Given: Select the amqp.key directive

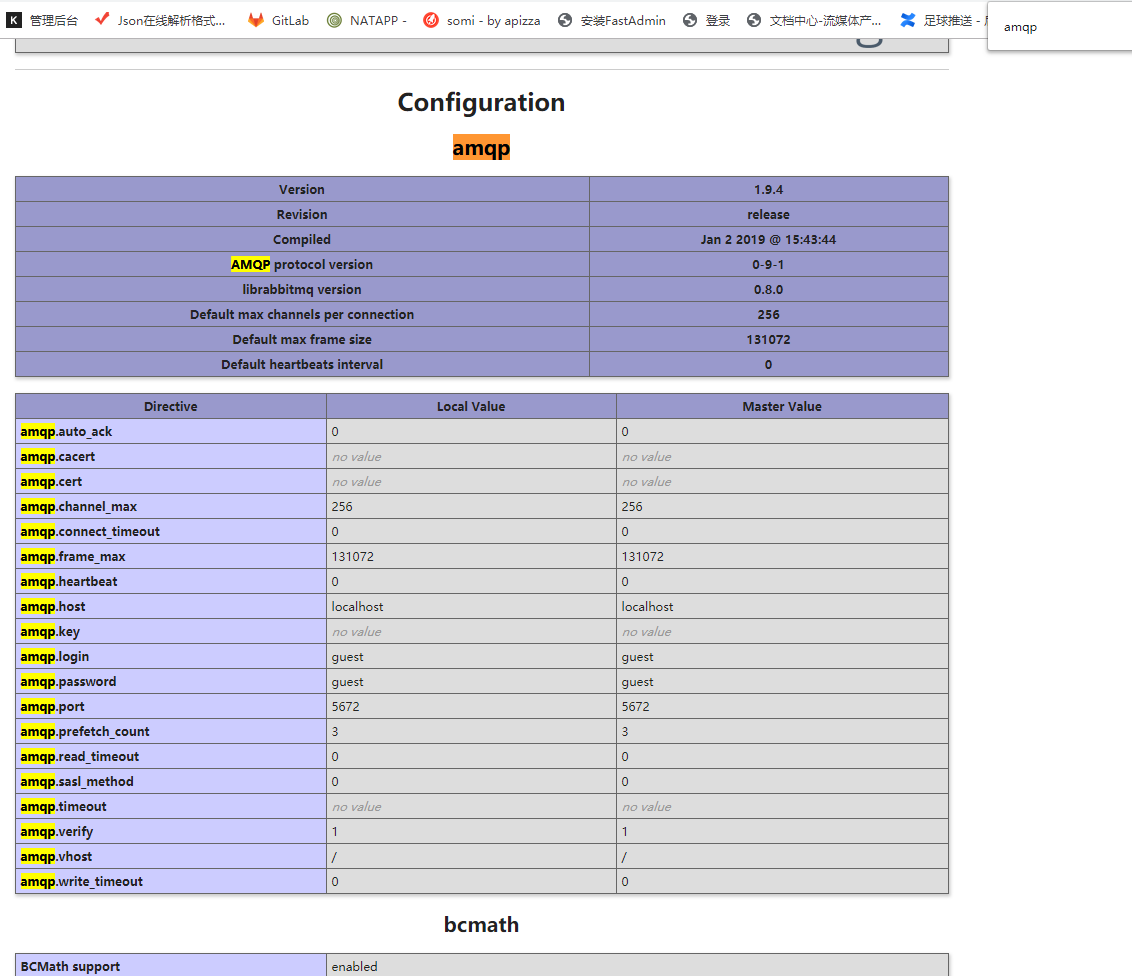Looking at the screenshot, I should pos(50,632).
